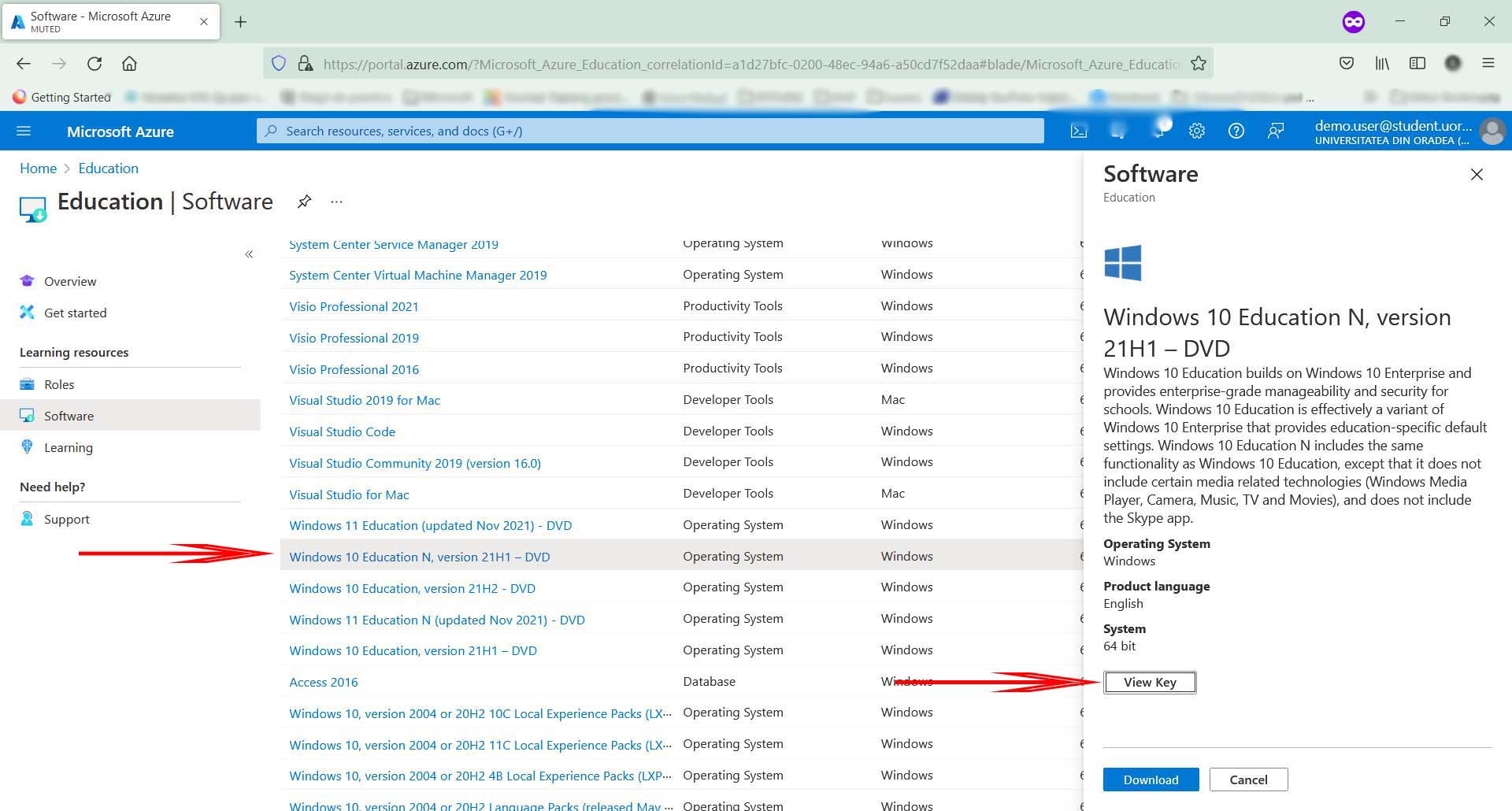The height and width of the screenshot is (811, 1512).
Task: Click the user account avatar
Action: (1492, 131)
